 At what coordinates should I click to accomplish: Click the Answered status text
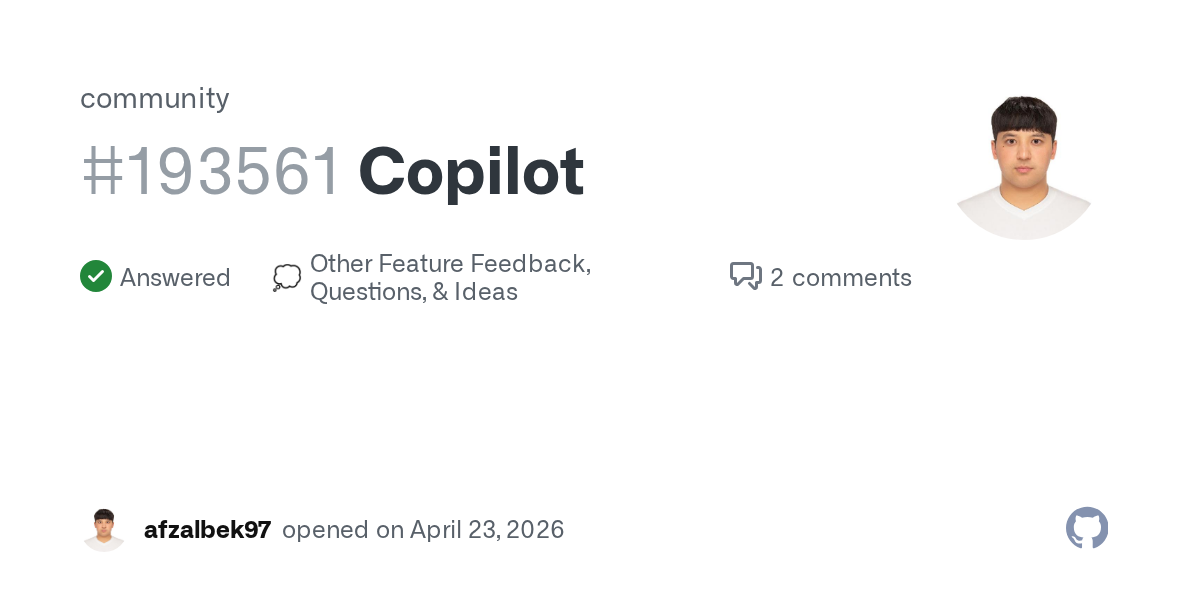pyautogui.click(x=175, y=277)
